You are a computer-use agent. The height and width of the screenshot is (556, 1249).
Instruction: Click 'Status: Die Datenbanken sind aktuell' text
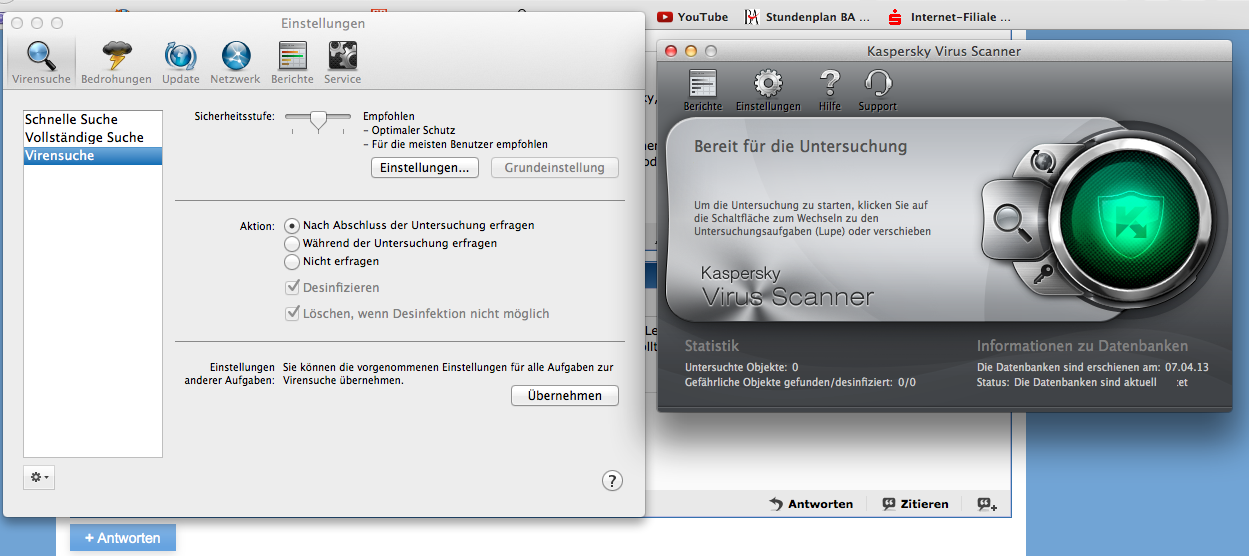[x=1067, y=382]
